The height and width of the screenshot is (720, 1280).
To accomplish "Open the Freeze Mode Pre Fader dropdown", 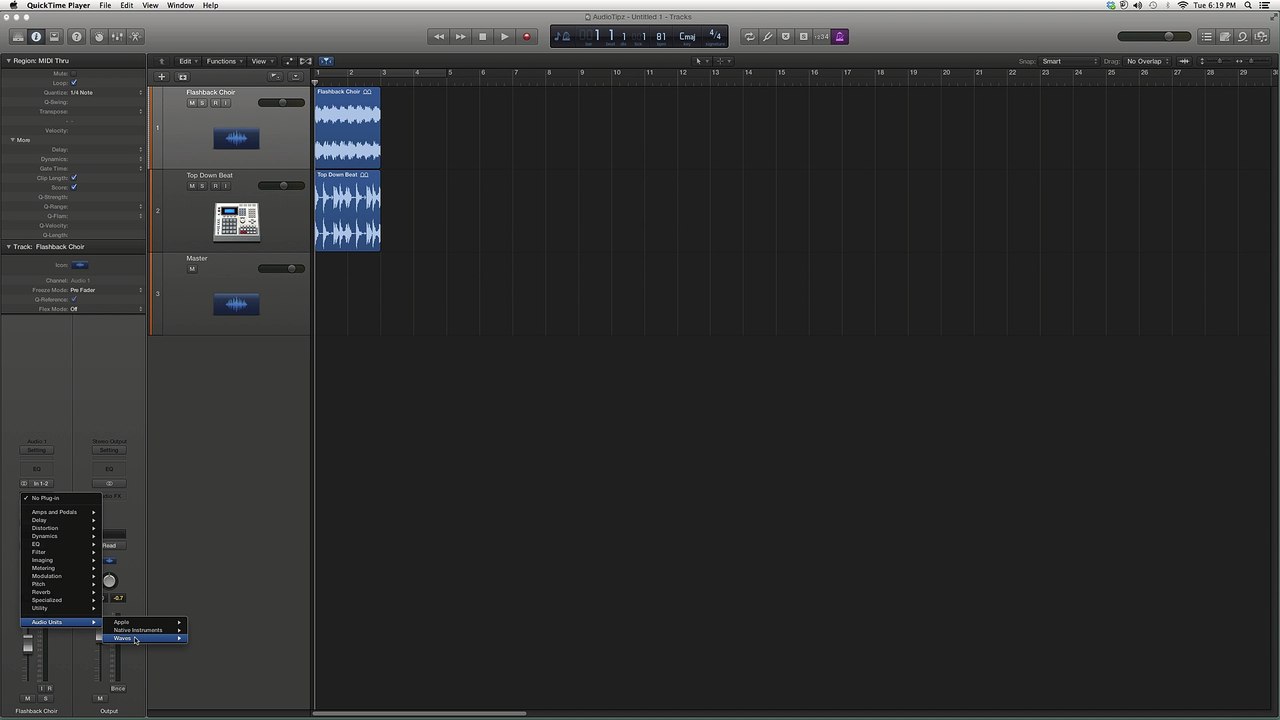I will coord(106,290).
